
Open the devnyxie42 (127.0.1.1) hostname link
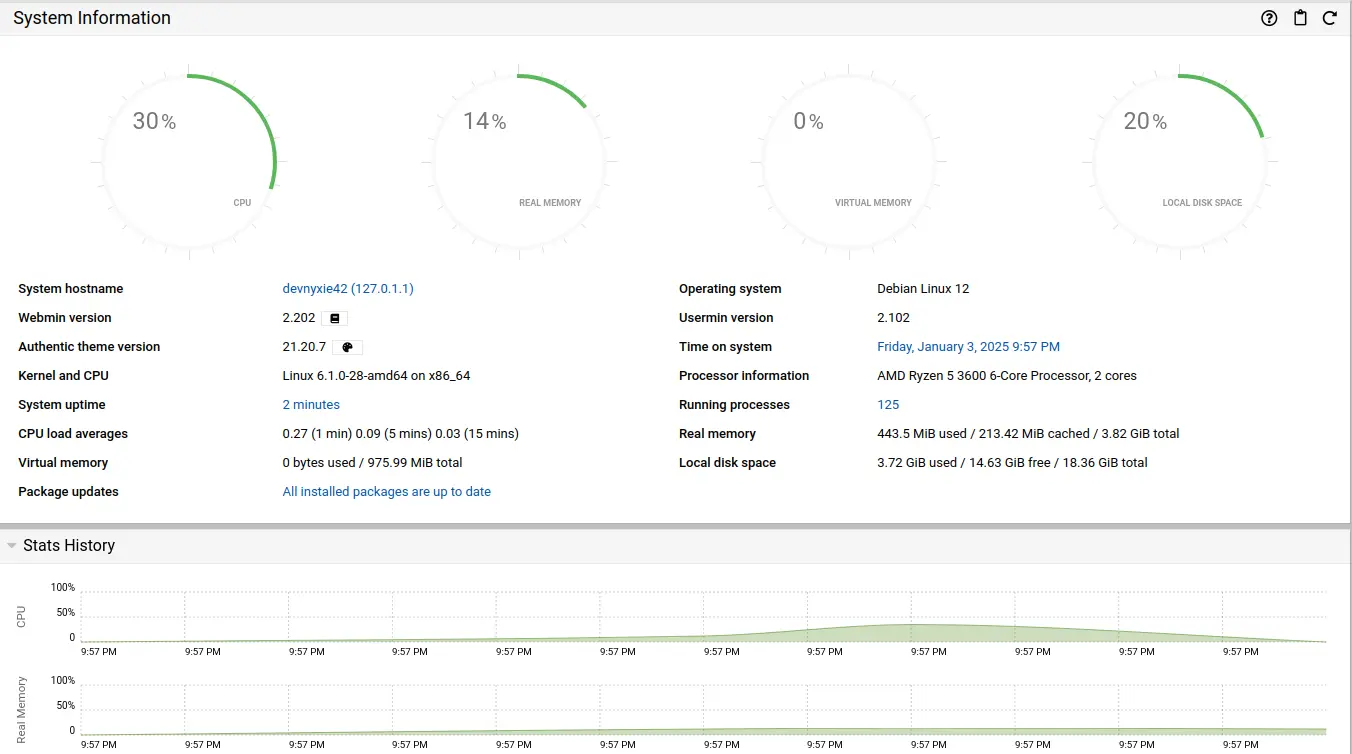point(348,289)
